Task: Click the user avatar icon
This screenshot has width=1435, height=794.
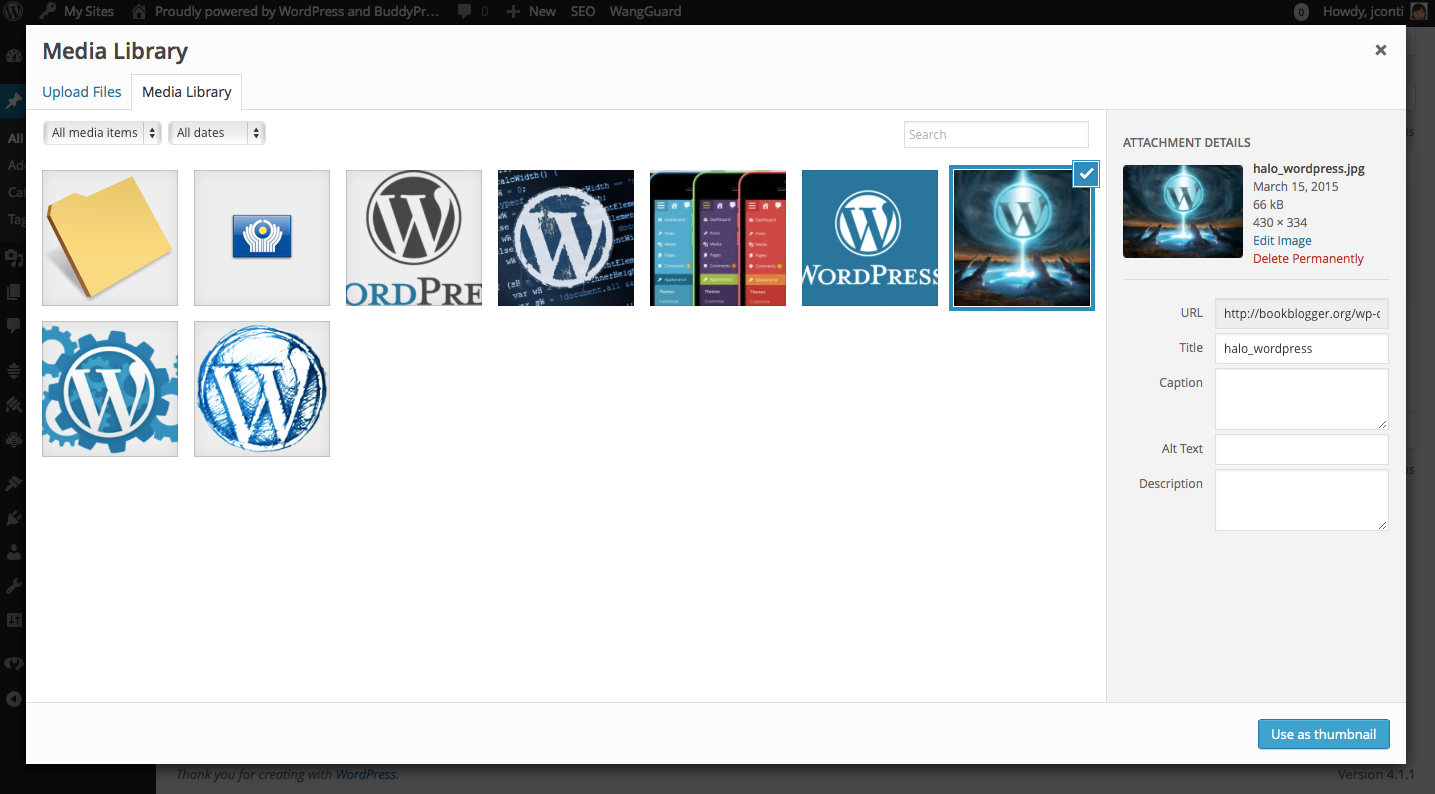Action: pos(1418,12)
